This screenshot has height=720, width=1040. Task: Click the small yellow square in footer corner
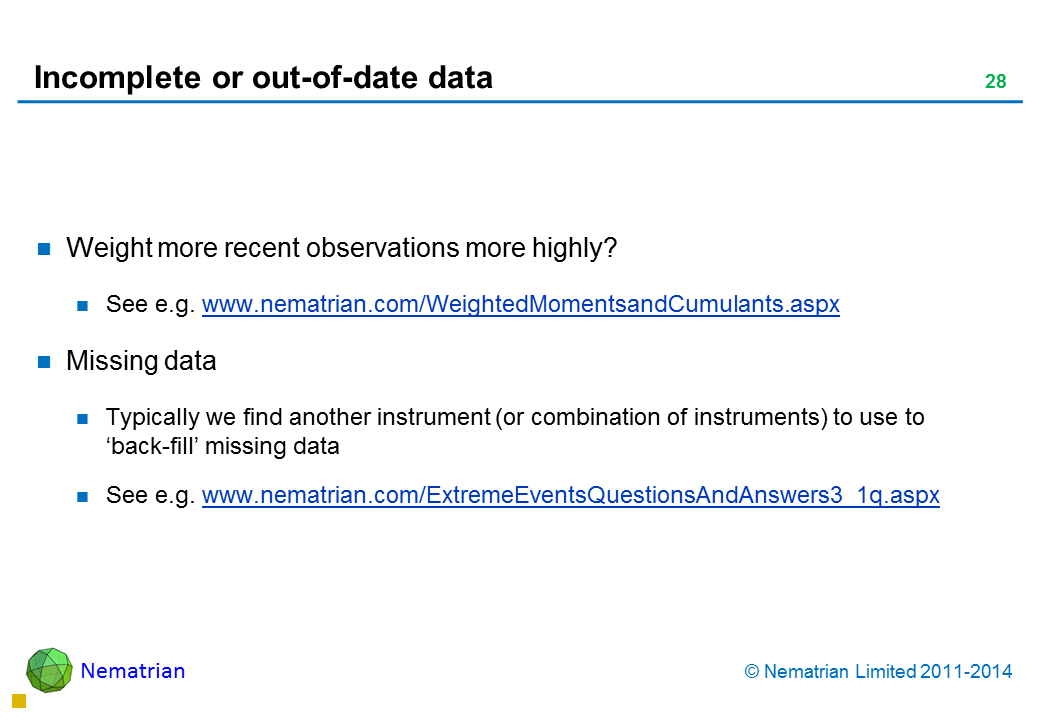tap(18, 702)
